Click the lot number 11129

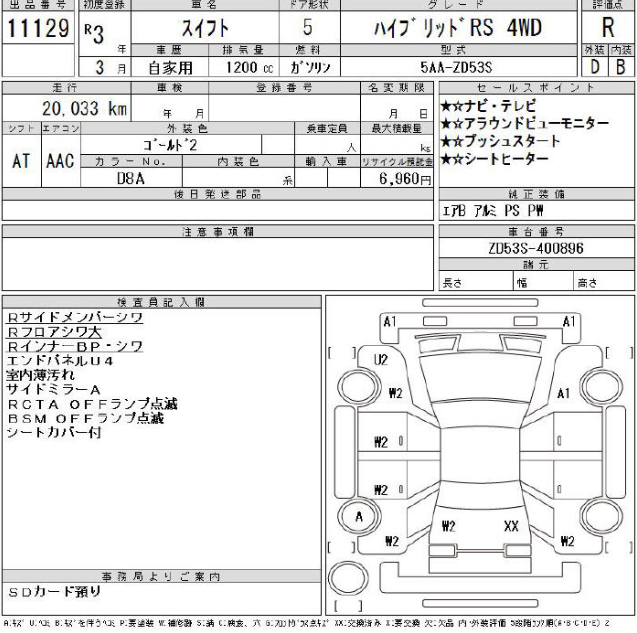(39, 28)
